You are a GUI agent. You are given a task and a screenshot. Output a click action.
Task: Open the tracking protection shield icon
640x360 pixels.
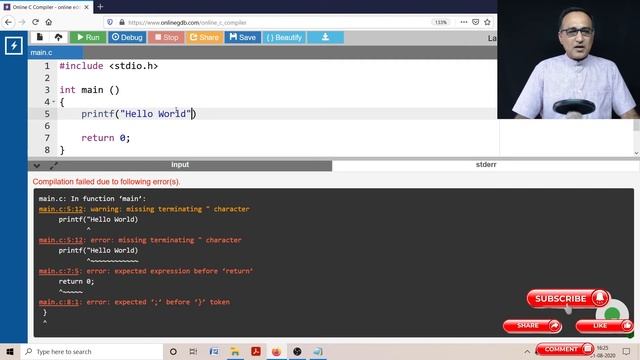pos(110,22)
